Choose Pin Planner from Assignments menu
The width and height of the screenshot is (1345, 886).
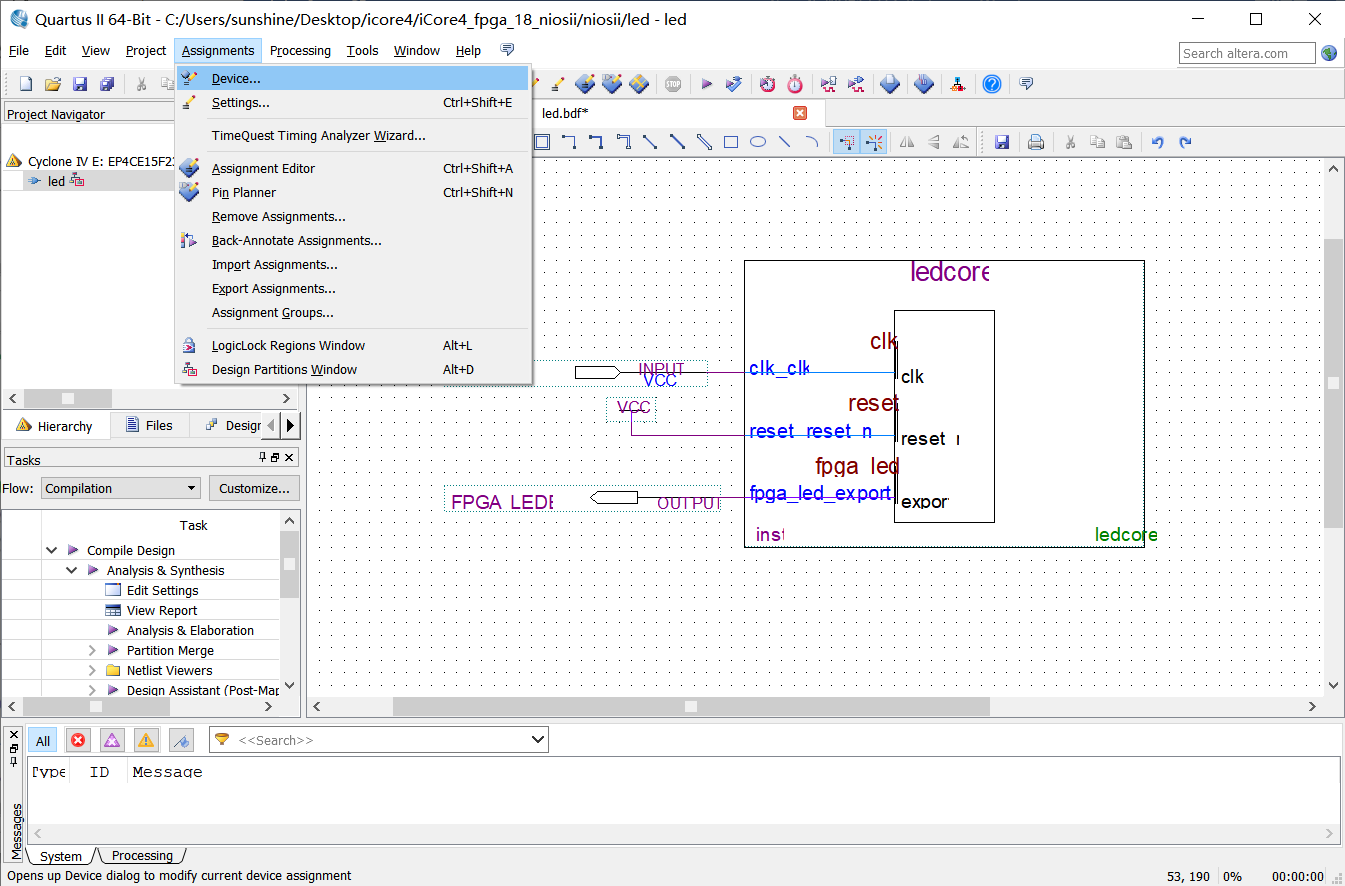point(243,192)
